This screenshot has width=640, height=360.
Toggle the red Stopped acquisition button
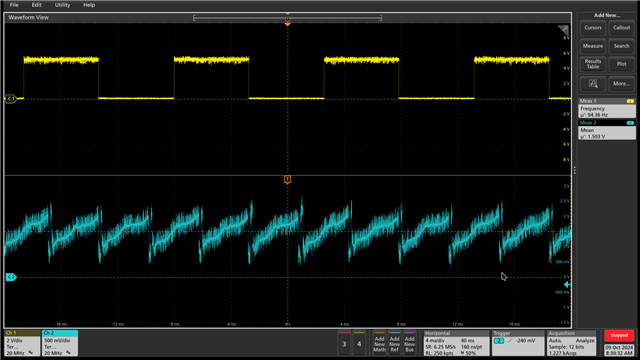[619, 336]
